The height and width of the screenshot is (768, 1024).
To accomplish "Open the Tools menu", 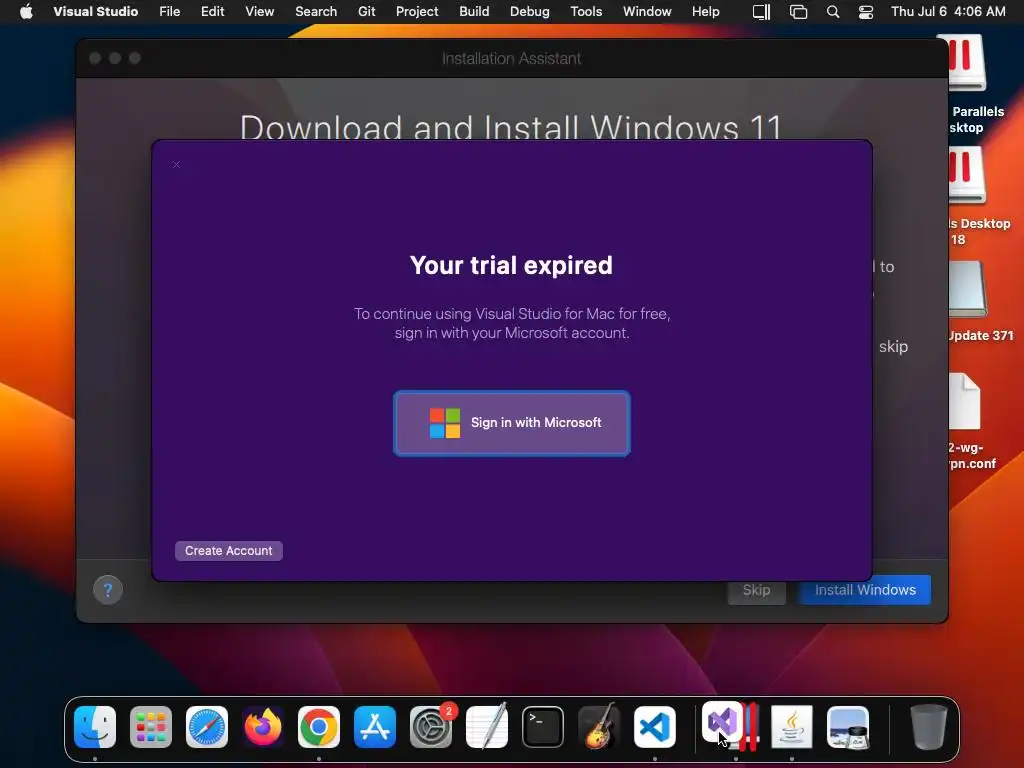I will pyautogui.click(x=586, y=11).
